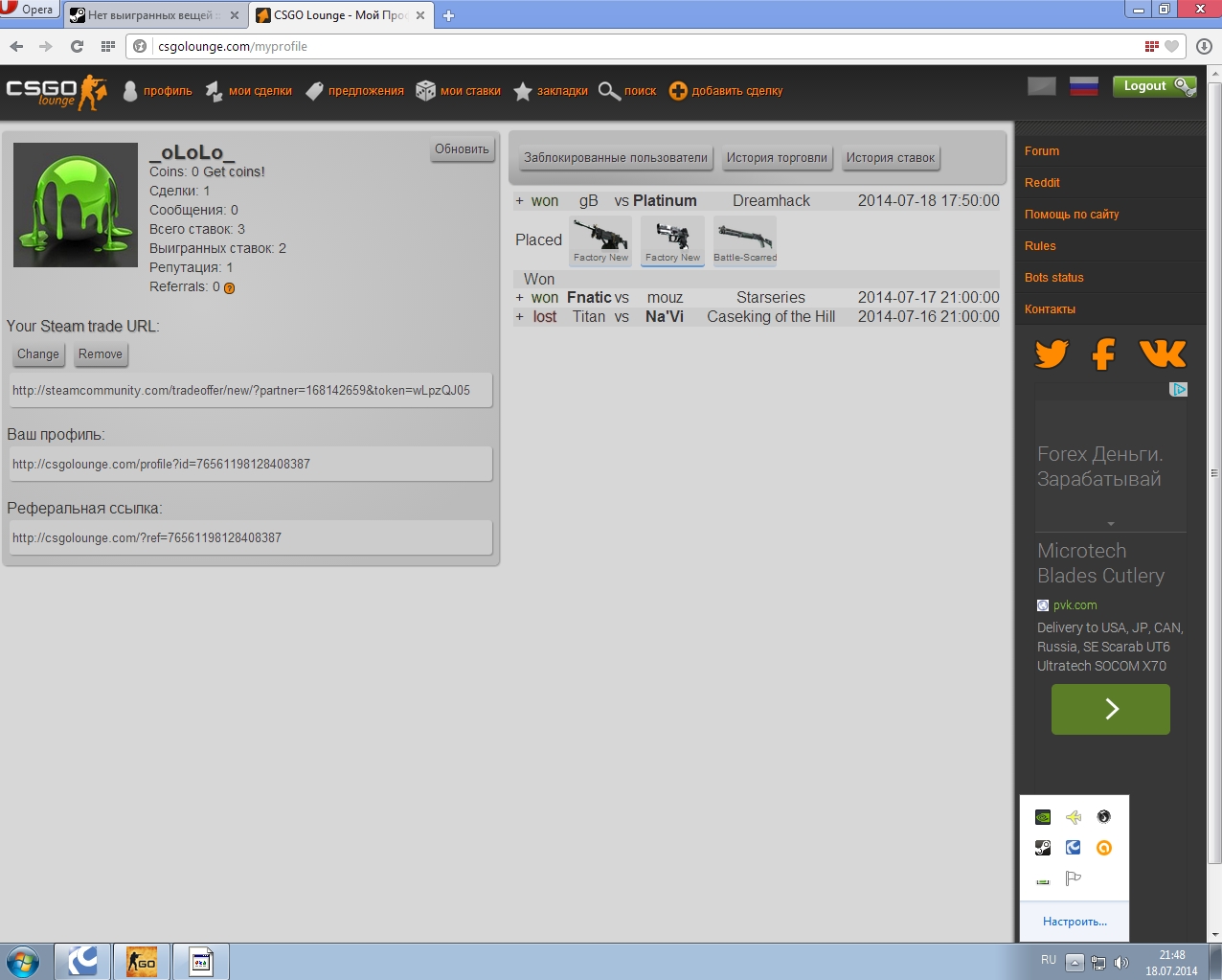
Task: Click the Get coins! link
Action: [x=234, y=171]
